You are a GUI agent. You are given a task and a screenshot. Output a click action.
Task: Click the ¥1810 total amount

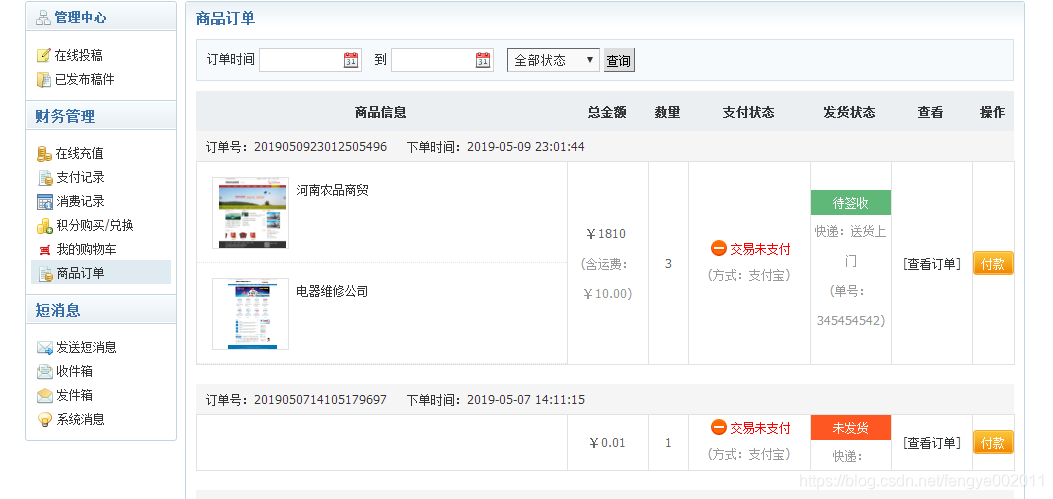tap(606, 234)
